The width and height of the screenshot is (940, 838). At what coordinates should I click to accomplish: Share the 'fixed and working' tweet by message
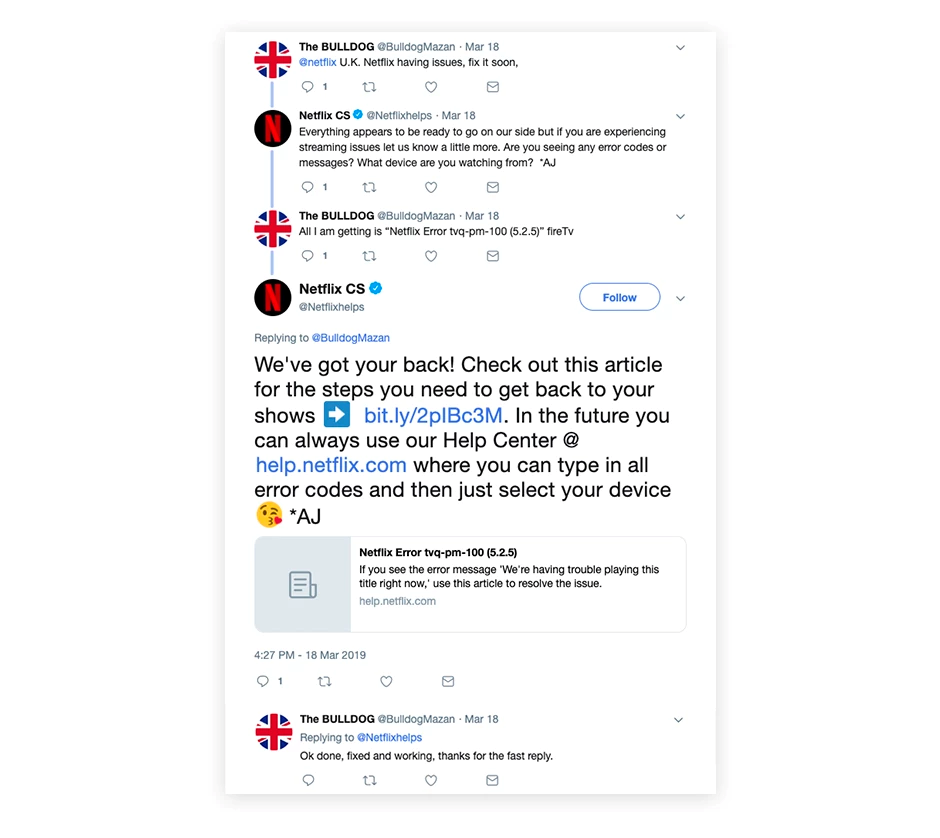pyautogui.click(x=492, y=780)
